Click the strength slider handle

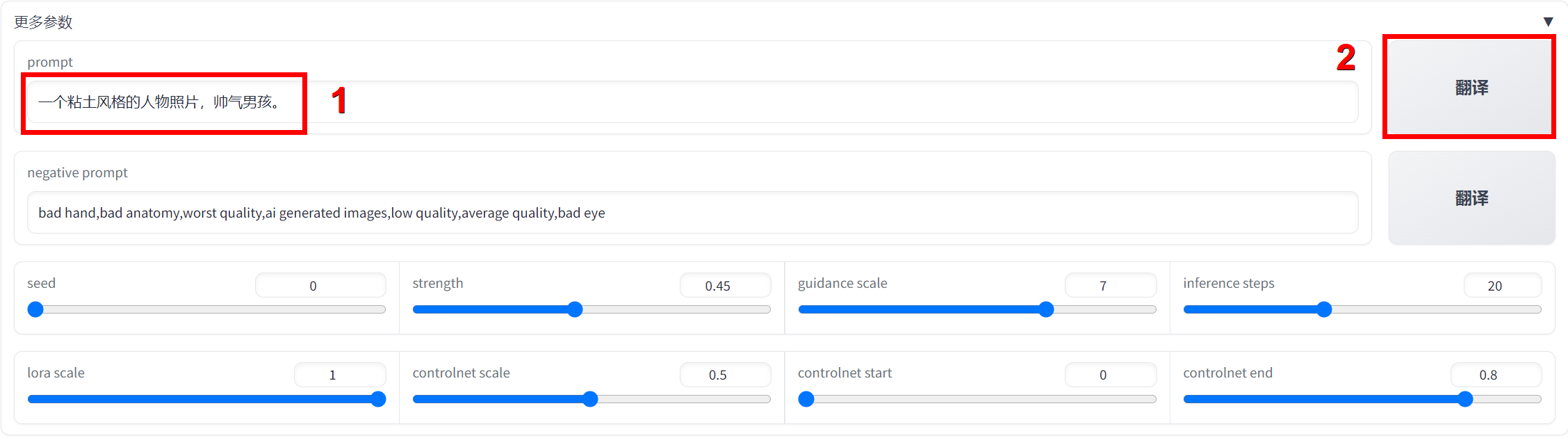point(575,309)
